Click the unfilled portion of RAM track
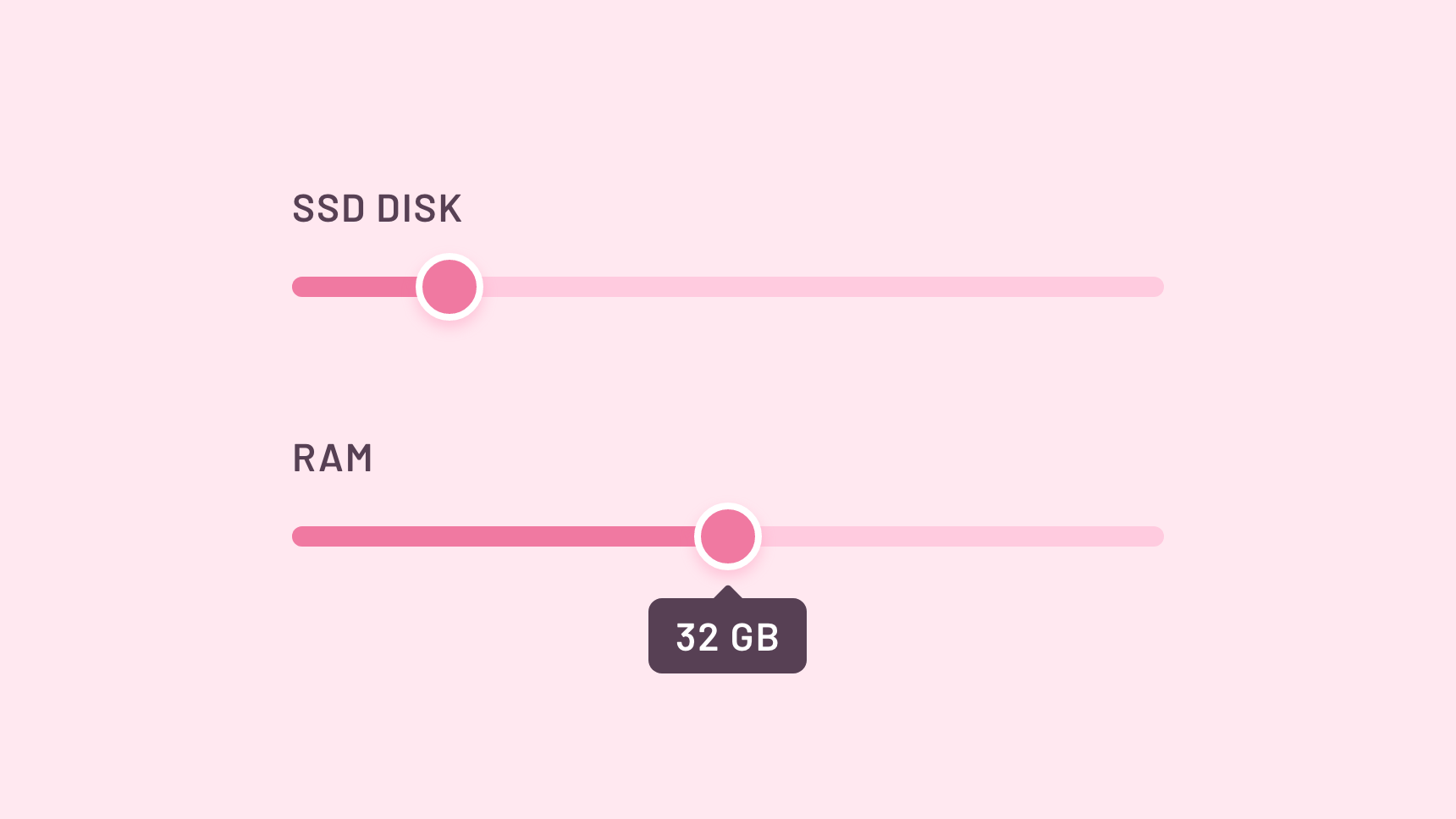The width and height of the screenshot is (1456, 819). pos(962,536)
